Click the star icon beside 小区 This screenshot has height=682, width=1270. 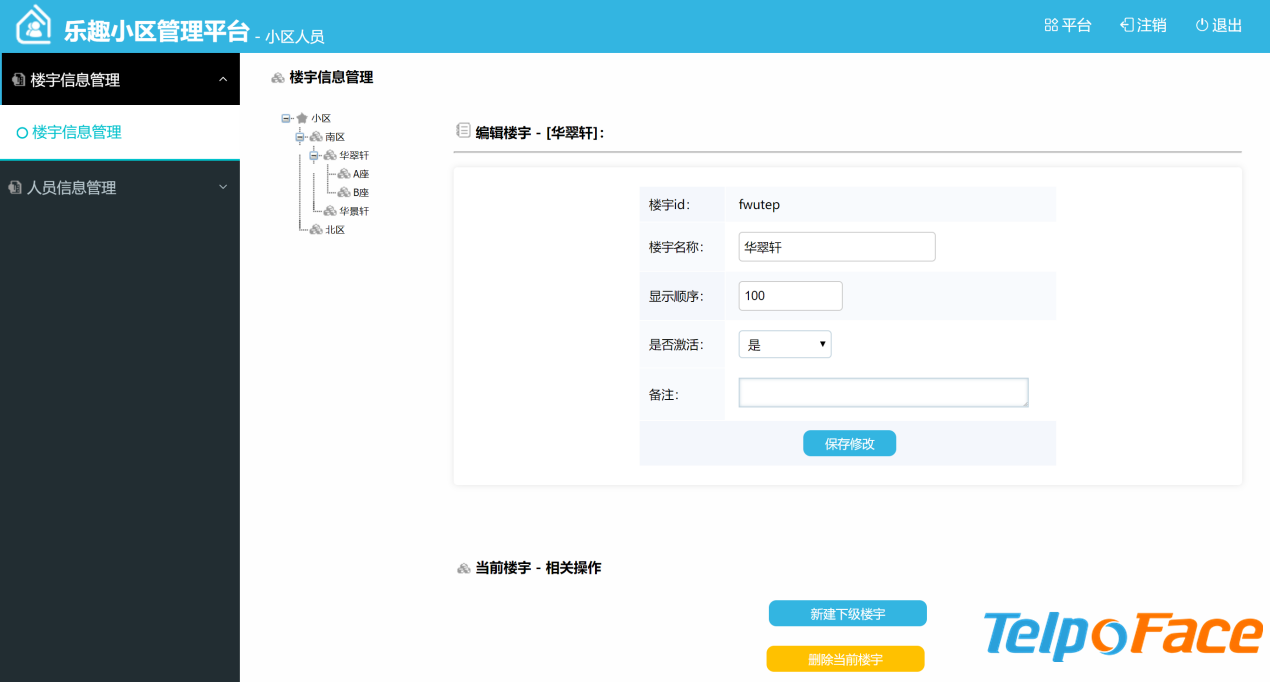coord(302,118)
